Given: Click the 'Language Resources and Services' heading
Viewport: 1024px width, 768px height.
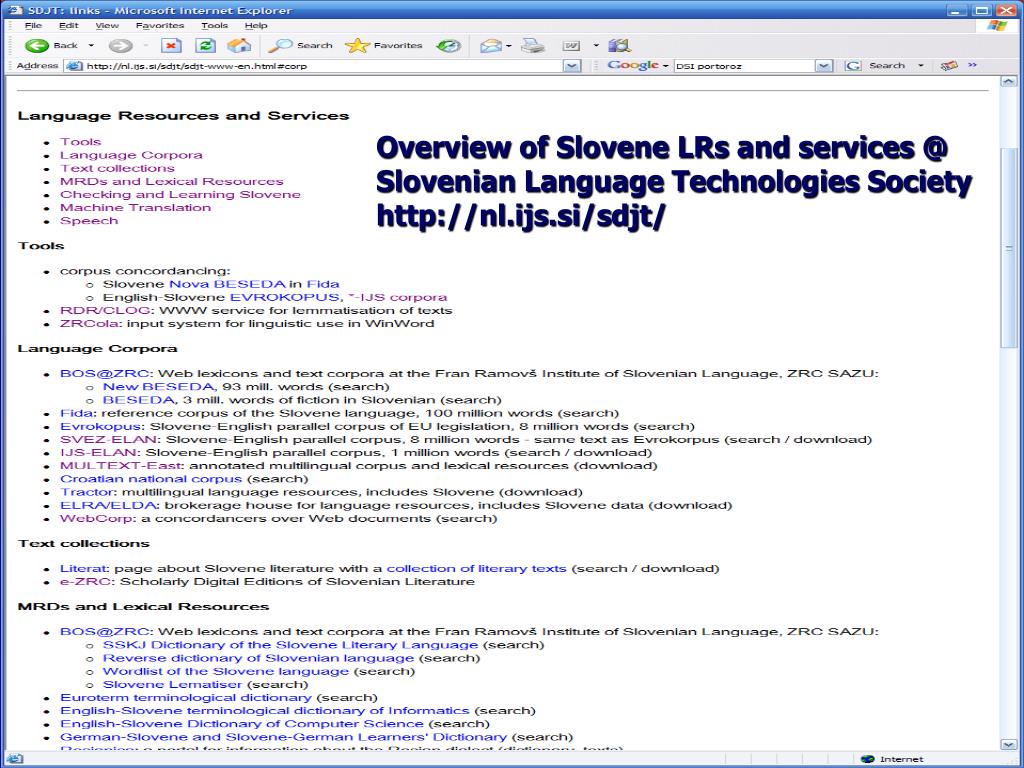Looking at the screenshot, I should point(184,116).
